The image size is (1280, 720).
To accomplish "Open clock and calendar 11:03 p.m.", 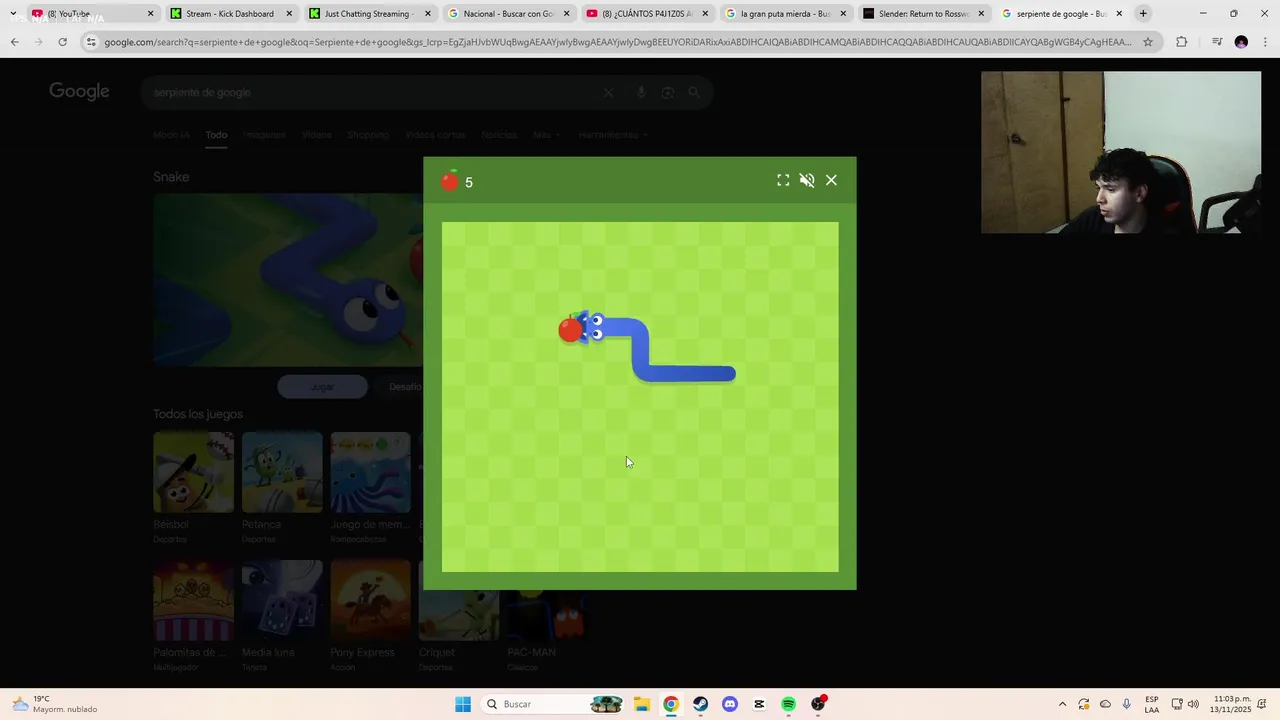I will tap(1231, 704).
